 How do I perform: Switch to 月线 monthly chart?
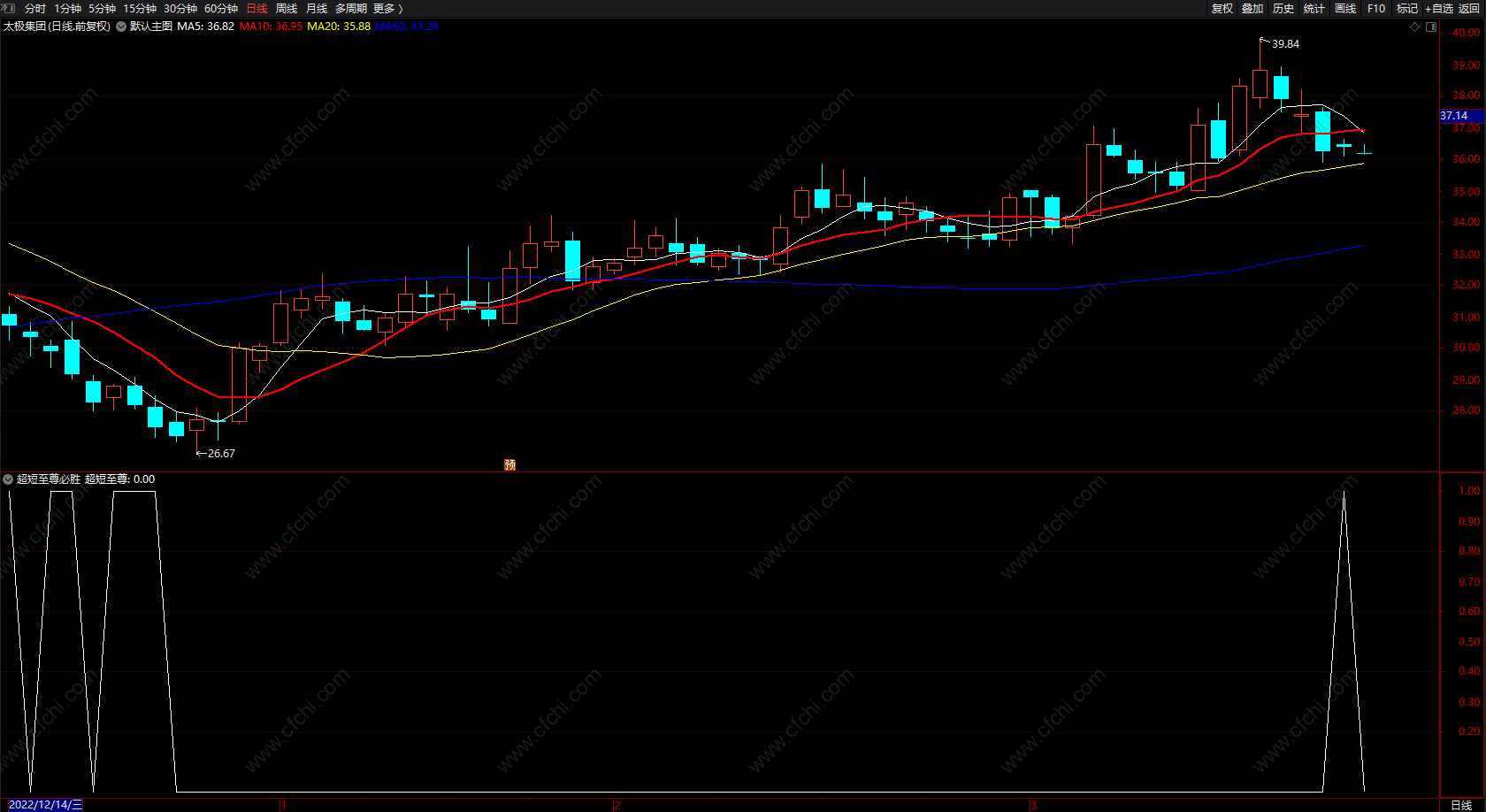click(x=317, y=8)
